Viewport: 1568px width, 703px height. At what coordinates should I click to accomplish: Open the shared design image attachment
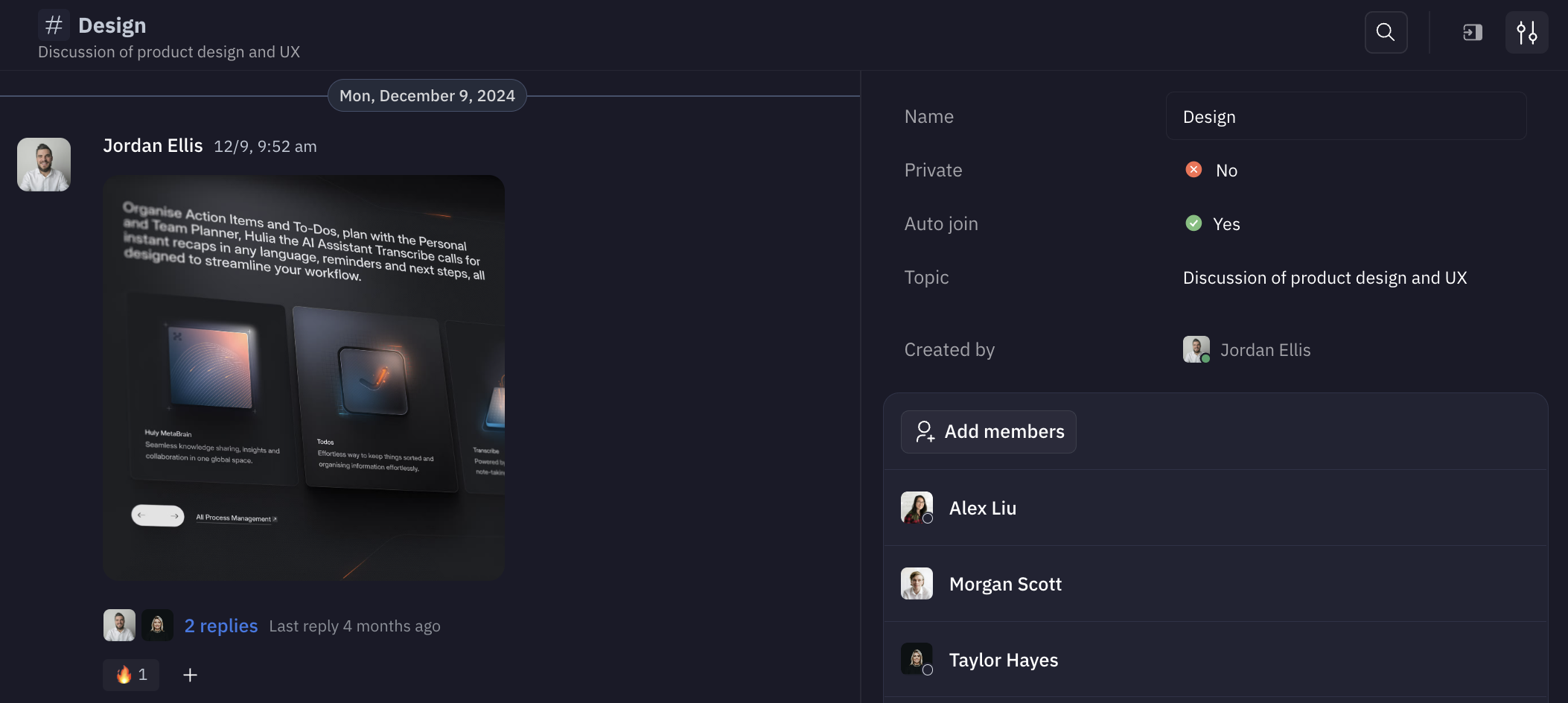point(304,378)
